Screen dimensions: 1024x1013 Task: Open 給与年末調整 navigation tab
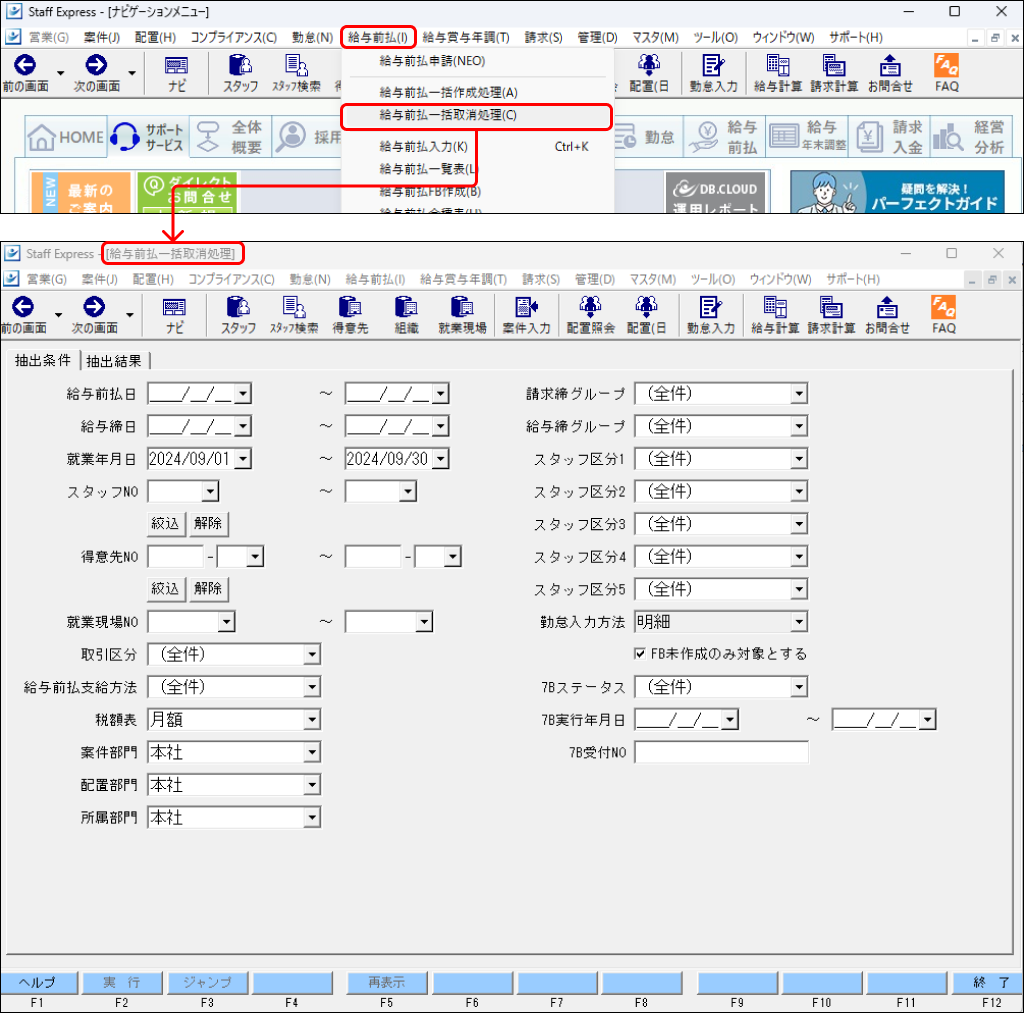(x=807, y=137)
